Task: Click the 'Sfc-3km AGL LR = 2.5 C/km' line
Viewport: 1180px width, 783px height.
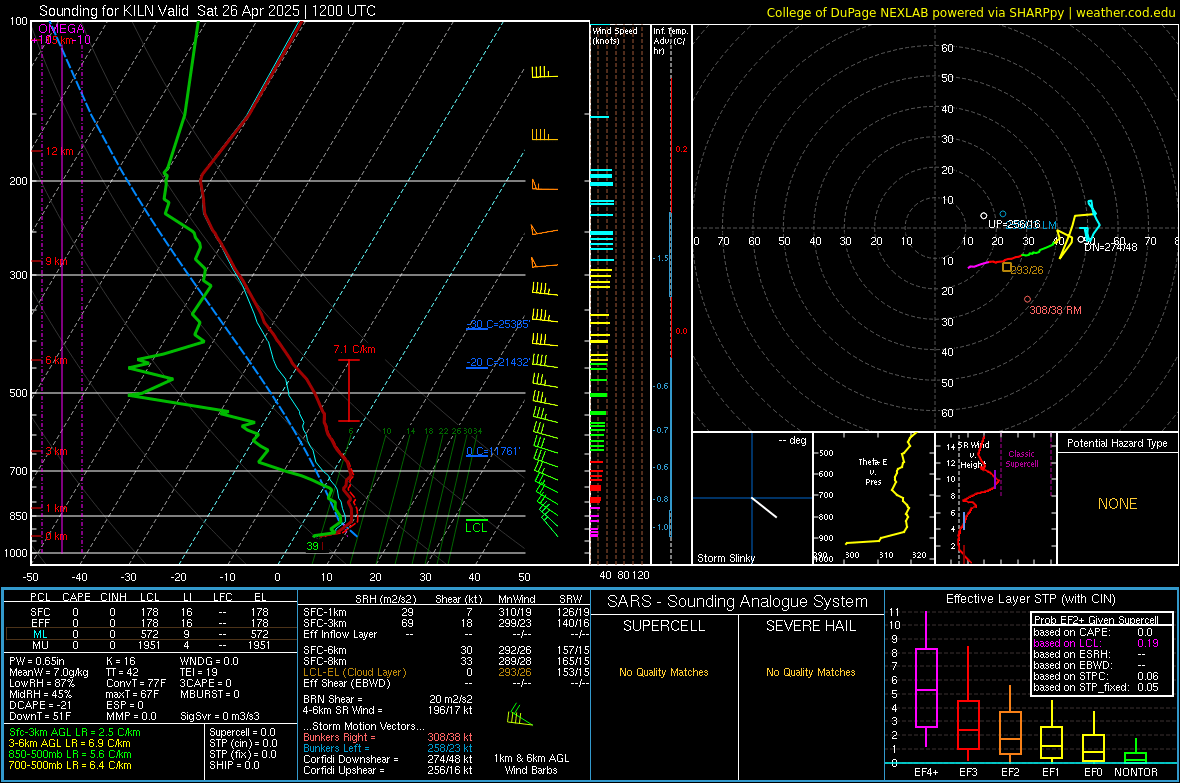Action: coord(75,733)
